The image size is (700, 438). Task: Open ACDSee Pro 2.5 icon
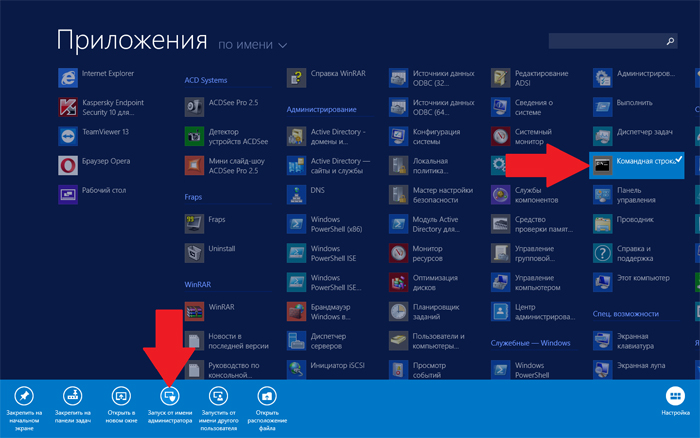click(x=194, y=107)
